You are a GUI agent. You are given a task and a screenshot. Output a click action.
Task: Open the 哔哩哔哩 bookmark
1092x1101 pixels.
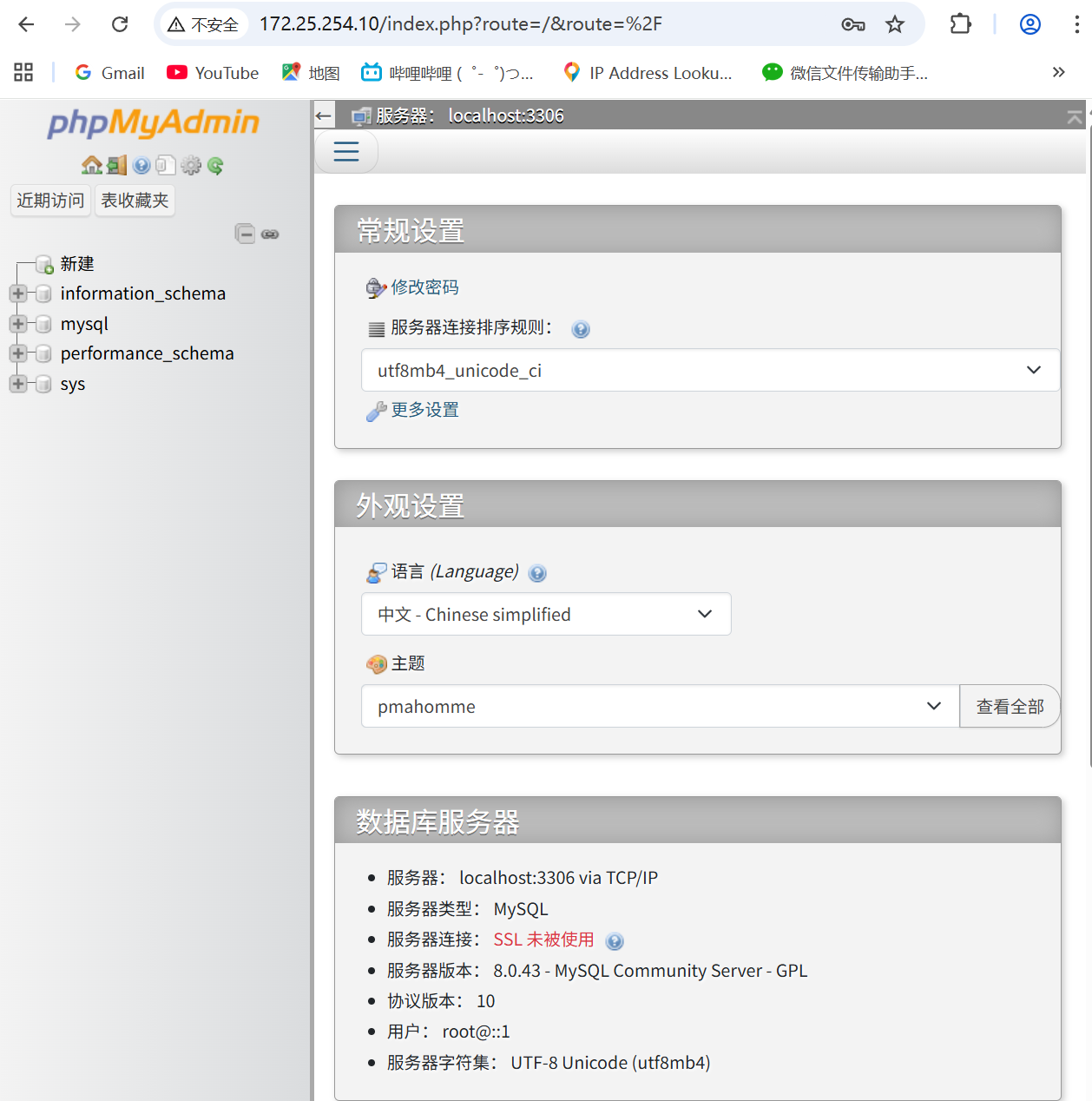447,73
